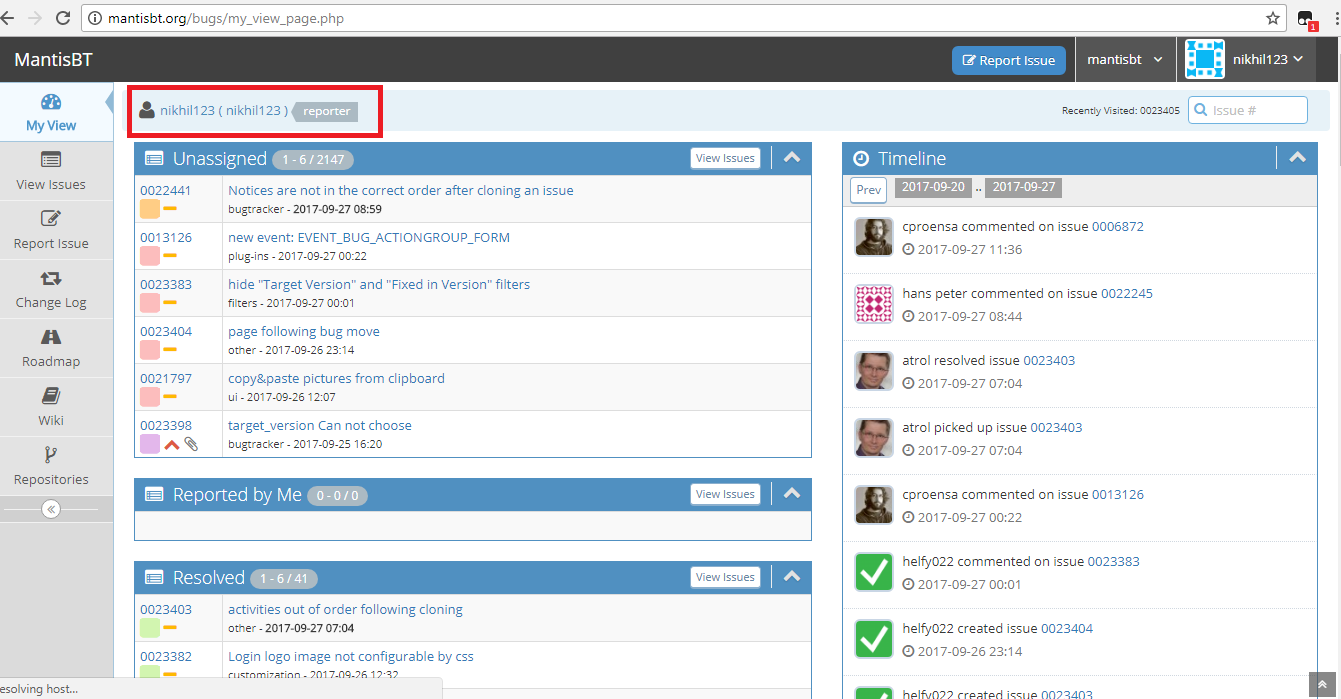Collapse the Unassigned panel
The height and width of the screenshot is (699, 1341).
point(791,157)
